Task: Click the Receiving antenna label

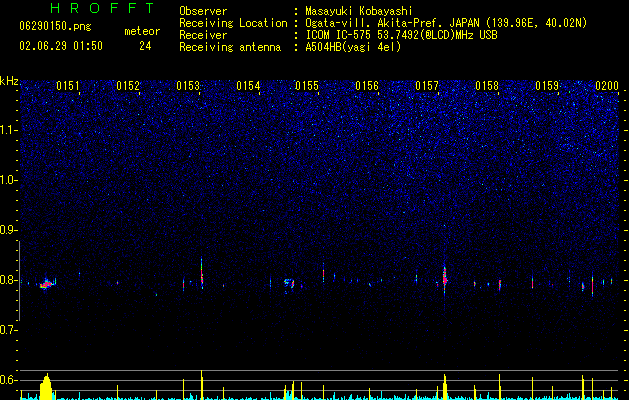Action: (230, 47)
